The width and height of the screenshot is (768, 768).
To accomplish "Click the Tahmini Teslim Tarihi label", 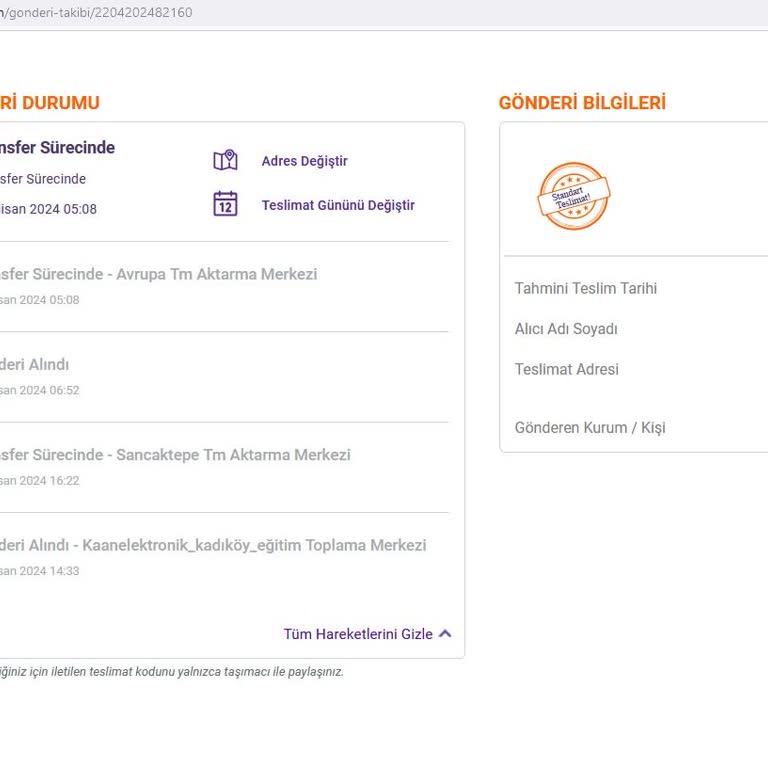I will pyautogui.click(x=585, y=288).
